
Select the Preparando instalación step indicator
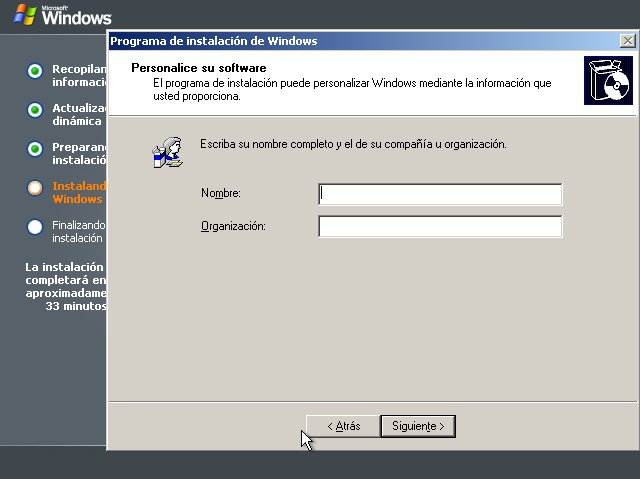click(x=35, y=149)
